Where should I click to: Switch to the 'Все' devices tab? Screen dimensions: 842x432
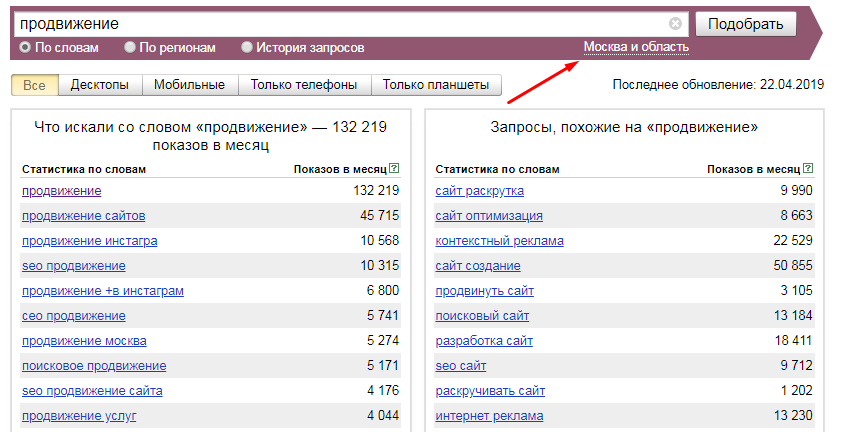coord(34,85)
